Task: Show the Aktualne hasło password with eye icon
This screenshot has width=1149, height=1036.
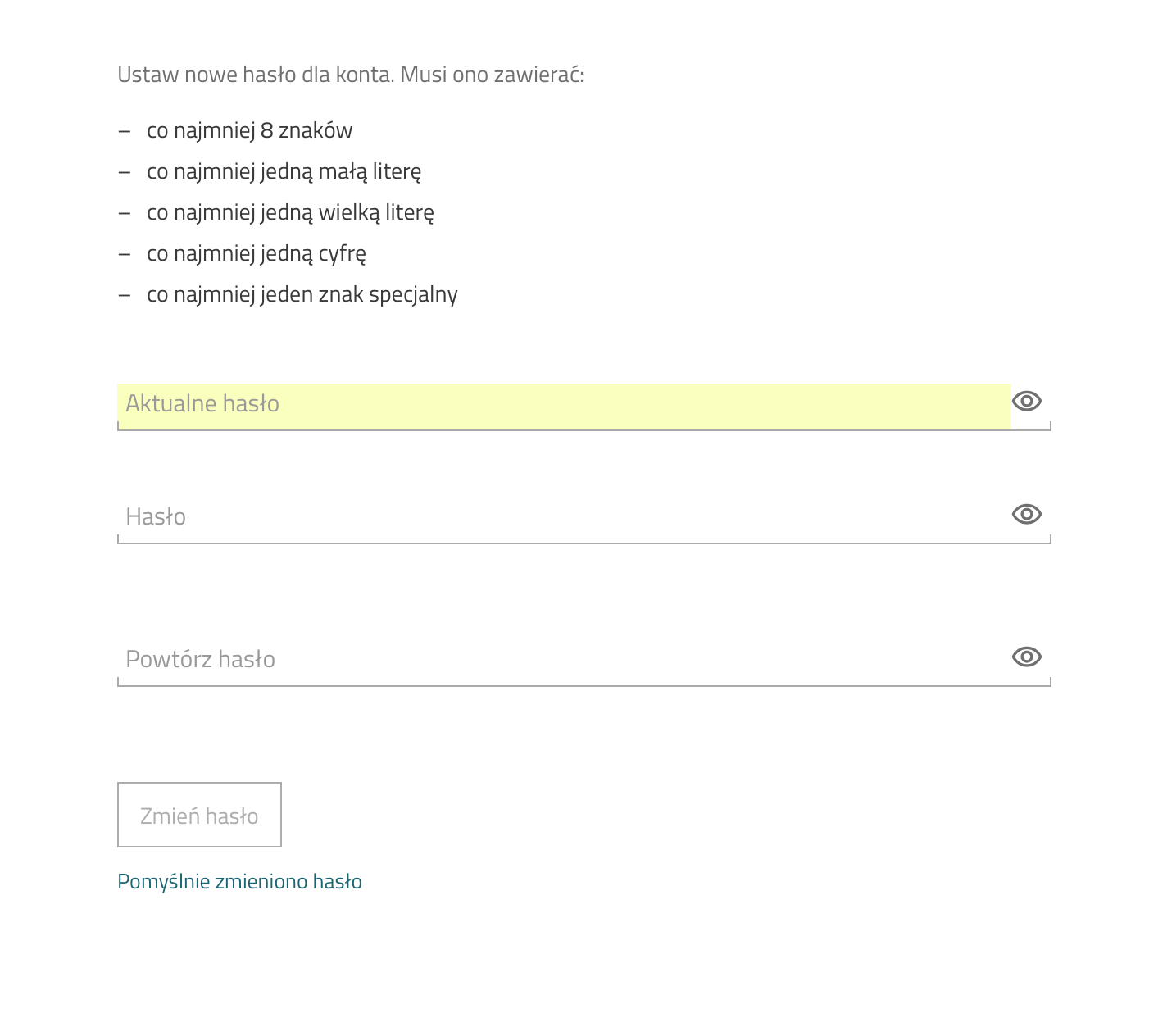Action: [x=1026, y=401]
